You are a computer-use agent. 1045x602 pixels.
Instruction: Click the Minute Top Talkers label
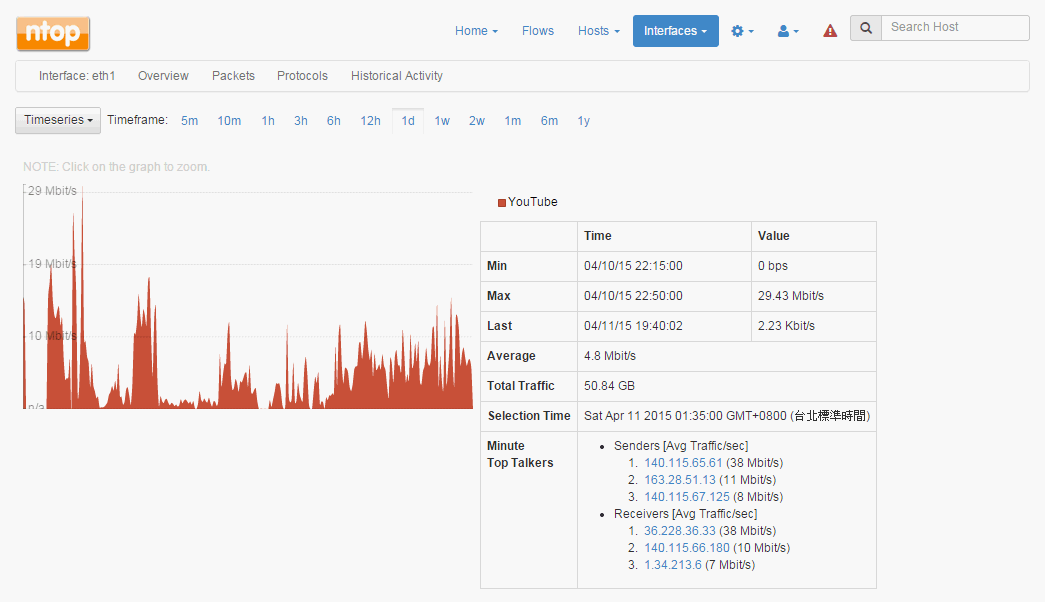point(520,455)
